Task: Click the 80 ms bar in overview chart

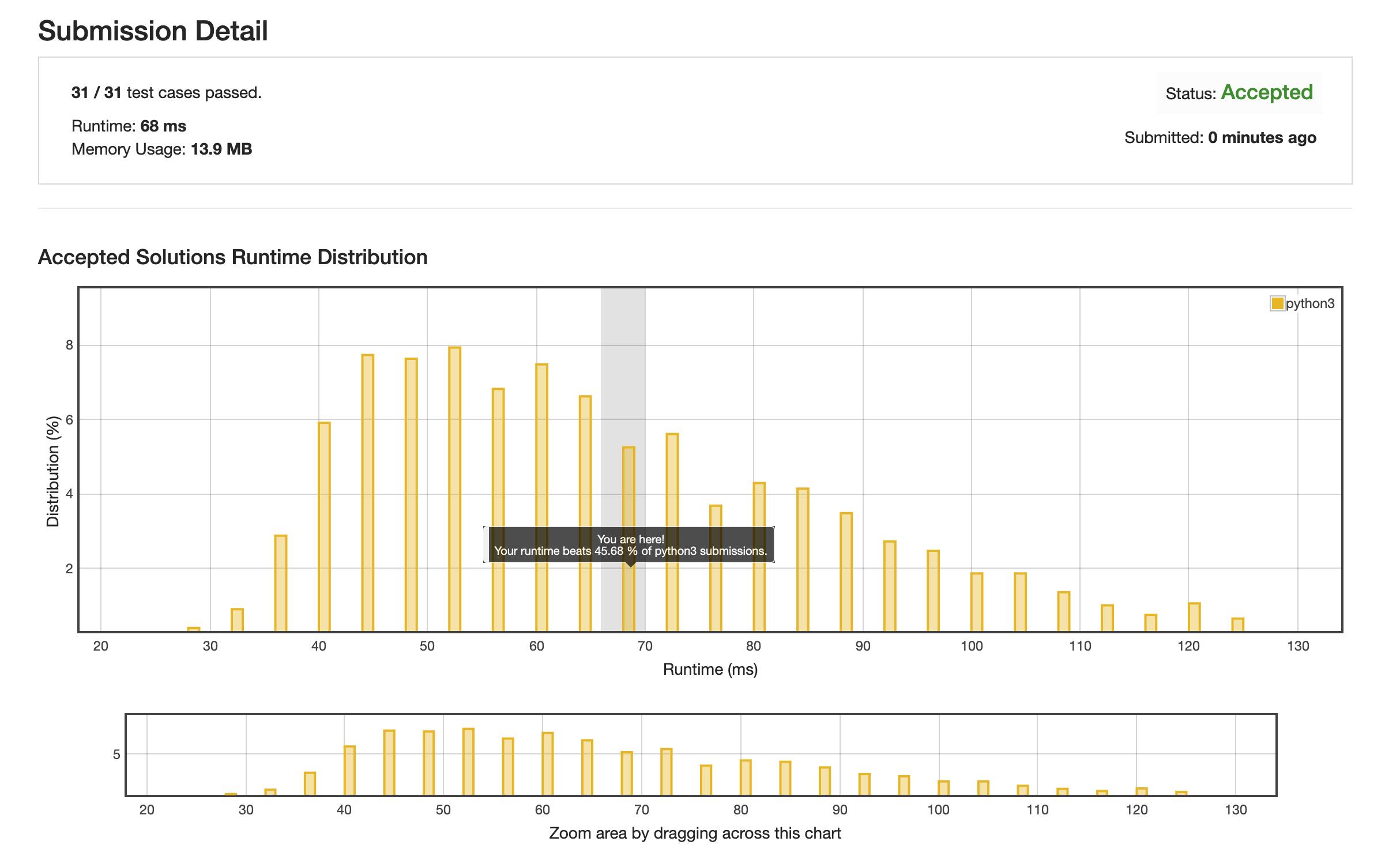Action: pos(746,777)
